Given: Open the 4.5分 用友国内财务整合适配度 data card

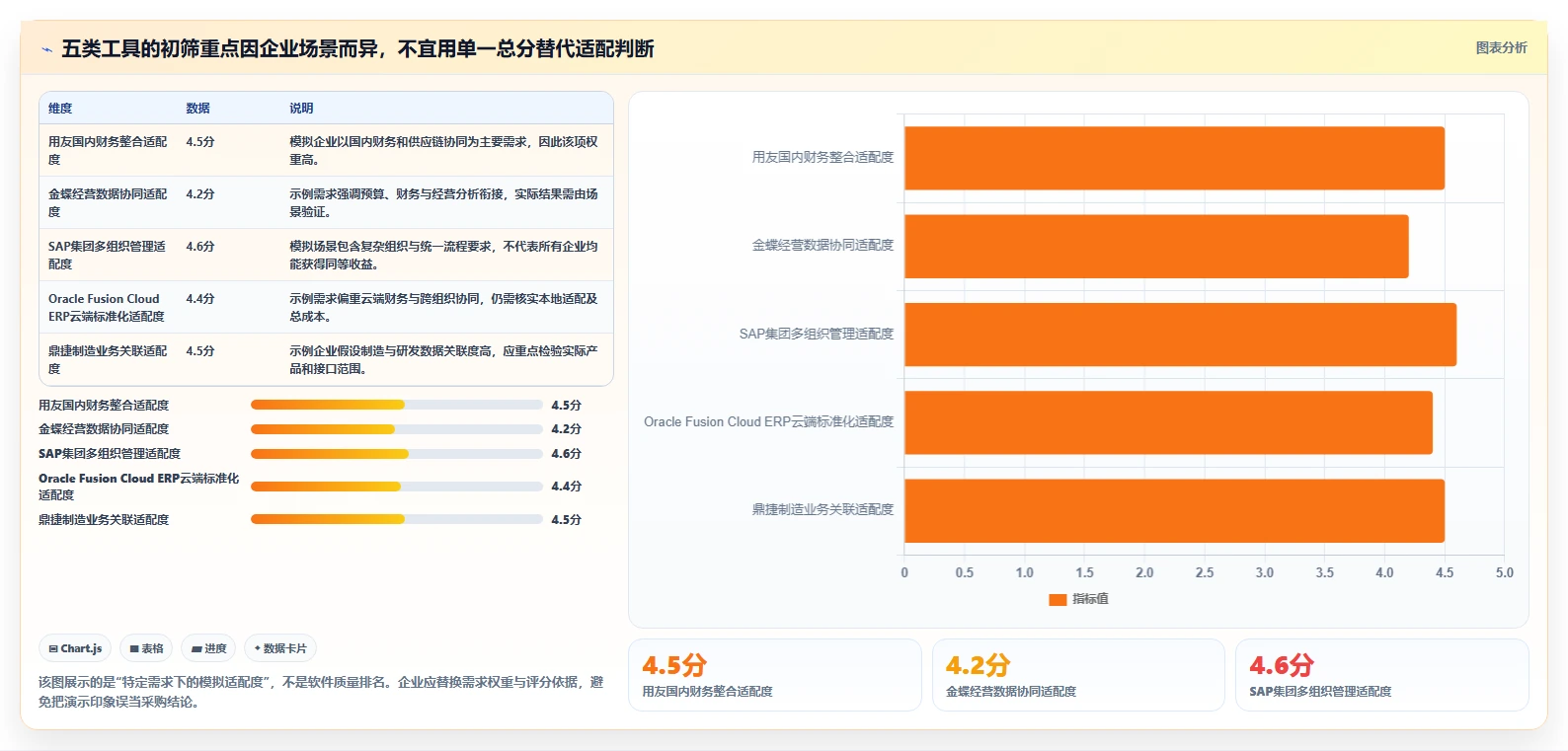Looking at the screenshot, I should tap(775, 675).
